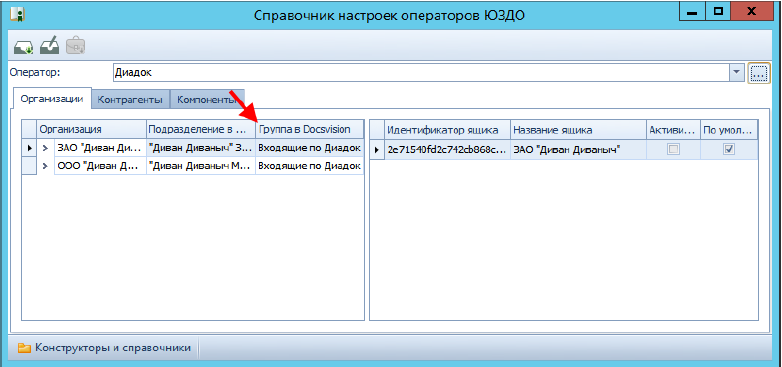Sort by the Организация column header
The height and width of the screenshot is (367, 782).
92,130
